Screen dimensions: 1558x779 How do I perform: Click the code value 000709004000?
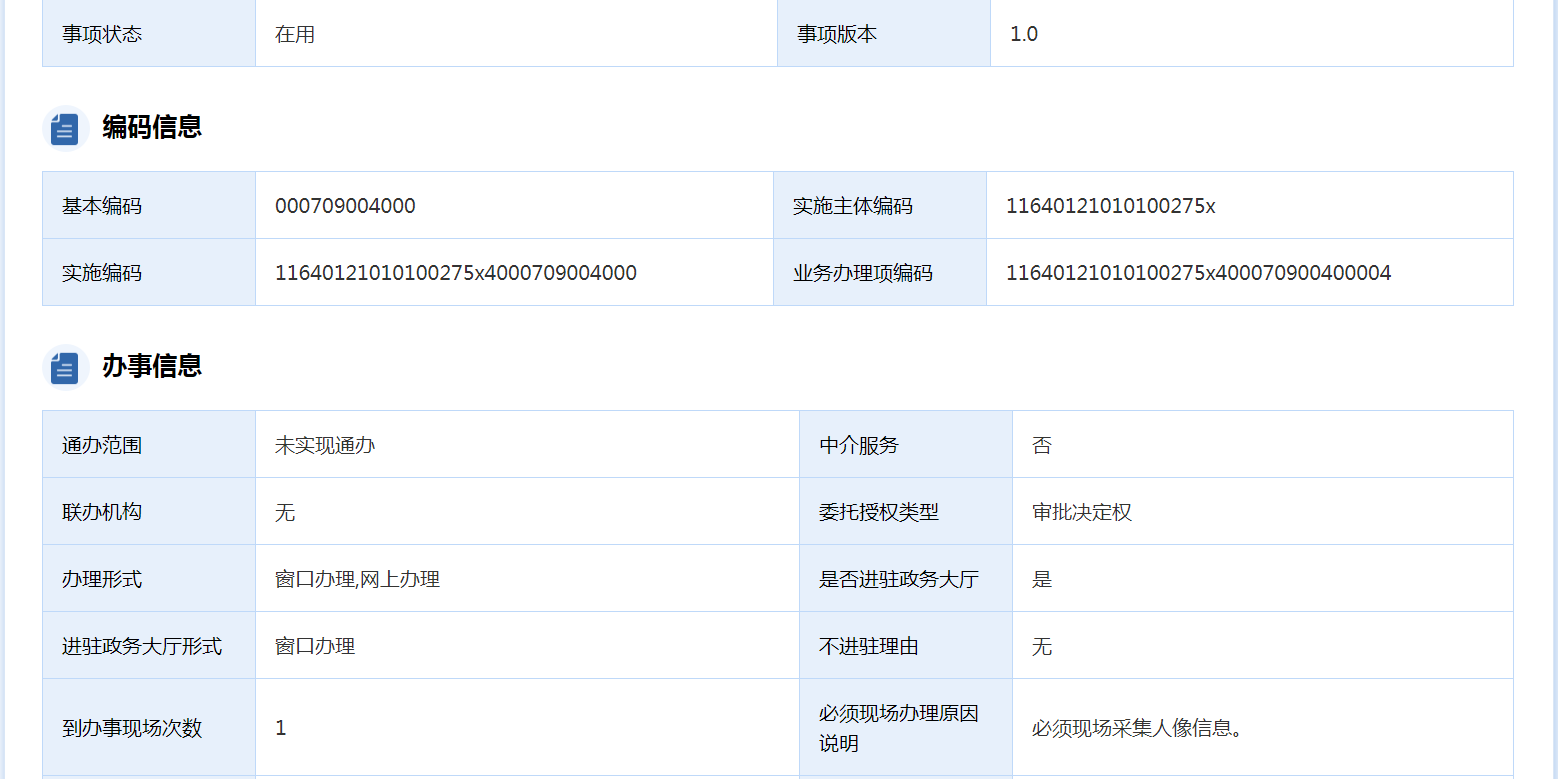click(345, 206)
